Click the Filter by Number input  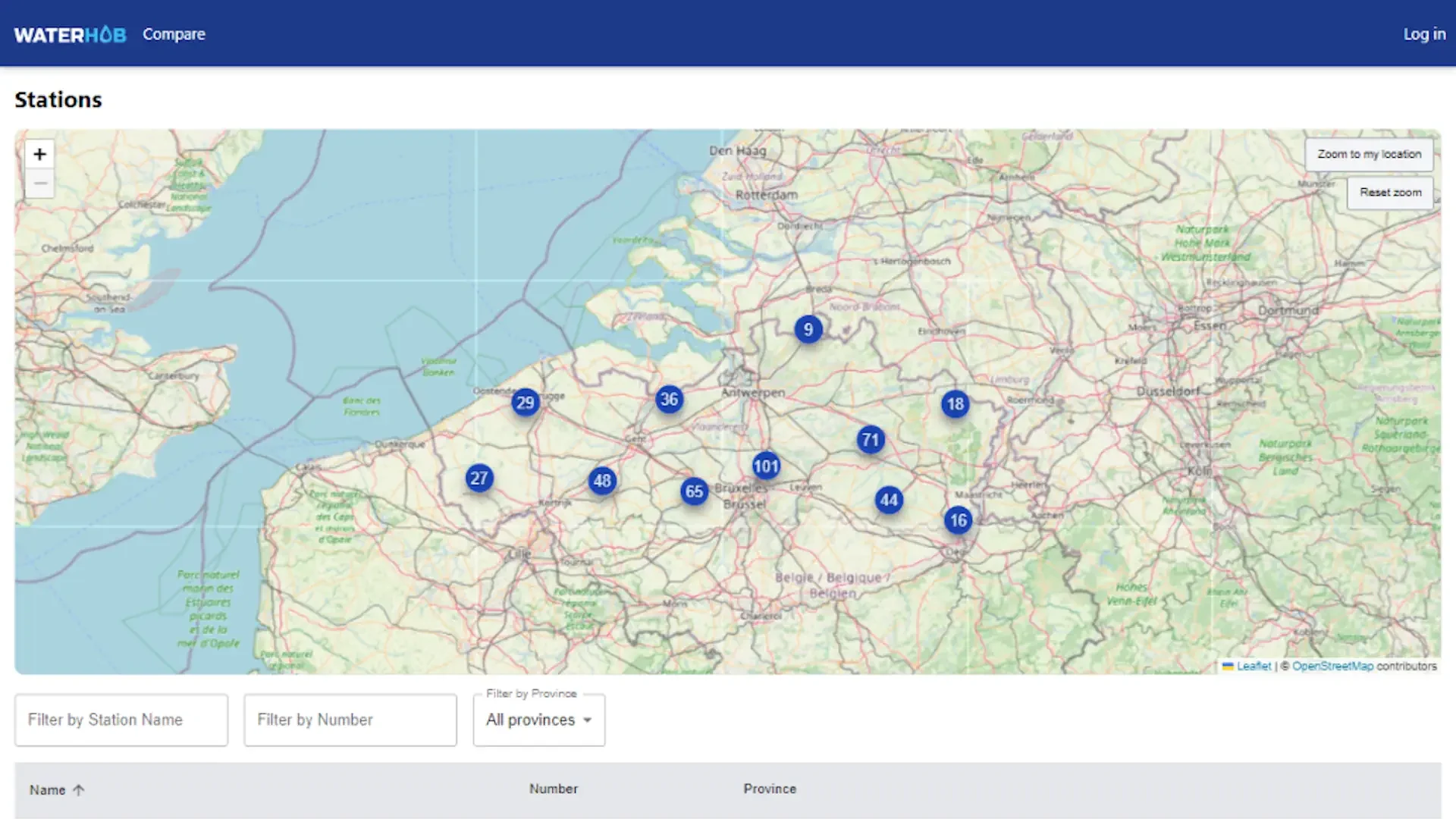[350, 720]
